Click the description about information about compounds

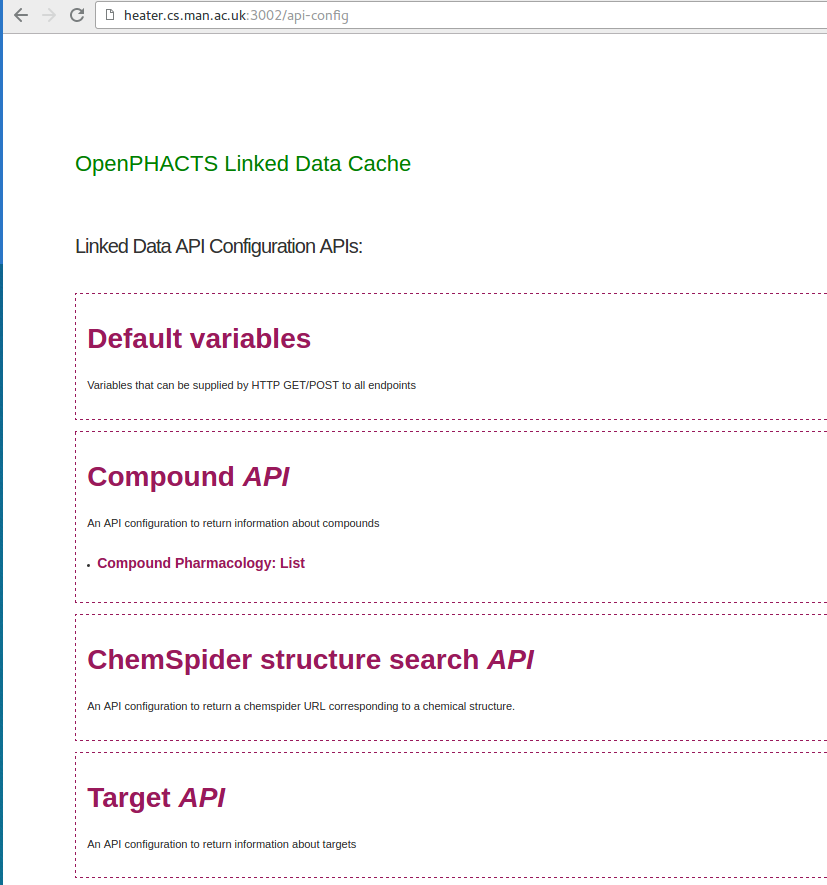[233, 523]
